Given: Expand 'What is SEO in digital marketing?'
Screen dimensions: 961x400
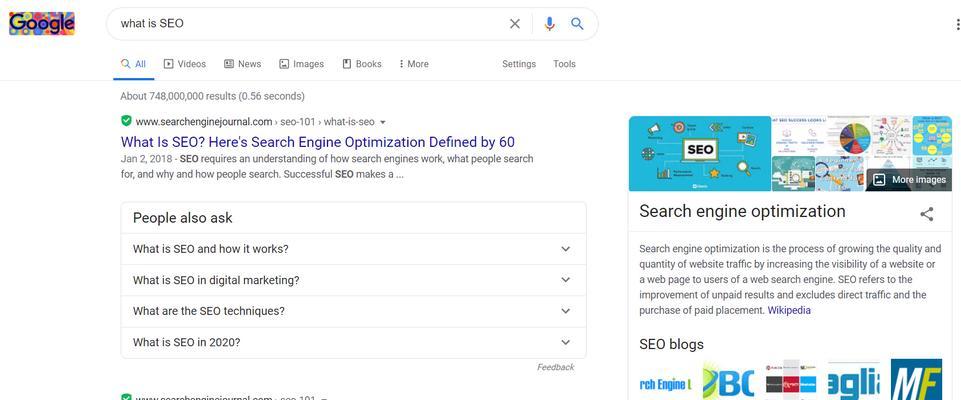Looking at the screenshot, I should (x=353, y=280).
